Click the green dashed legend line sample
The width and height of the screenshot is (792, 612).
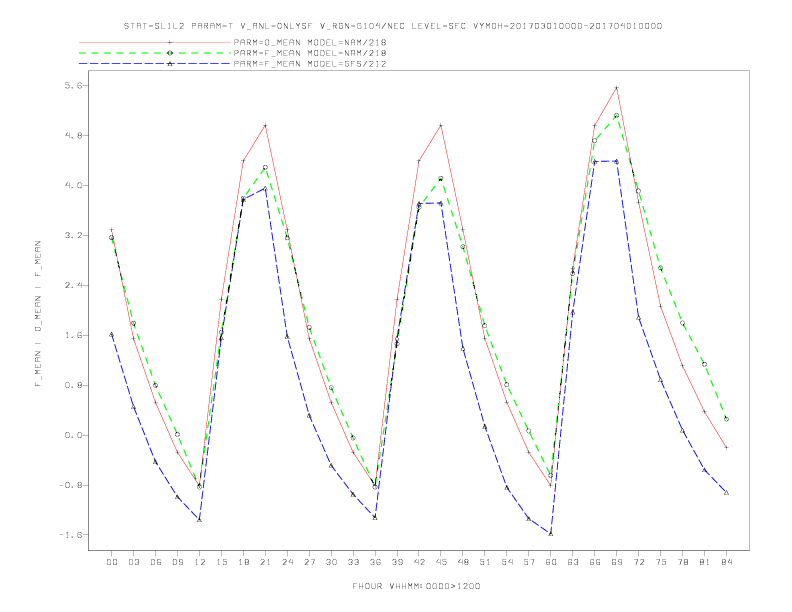point(155,53)
